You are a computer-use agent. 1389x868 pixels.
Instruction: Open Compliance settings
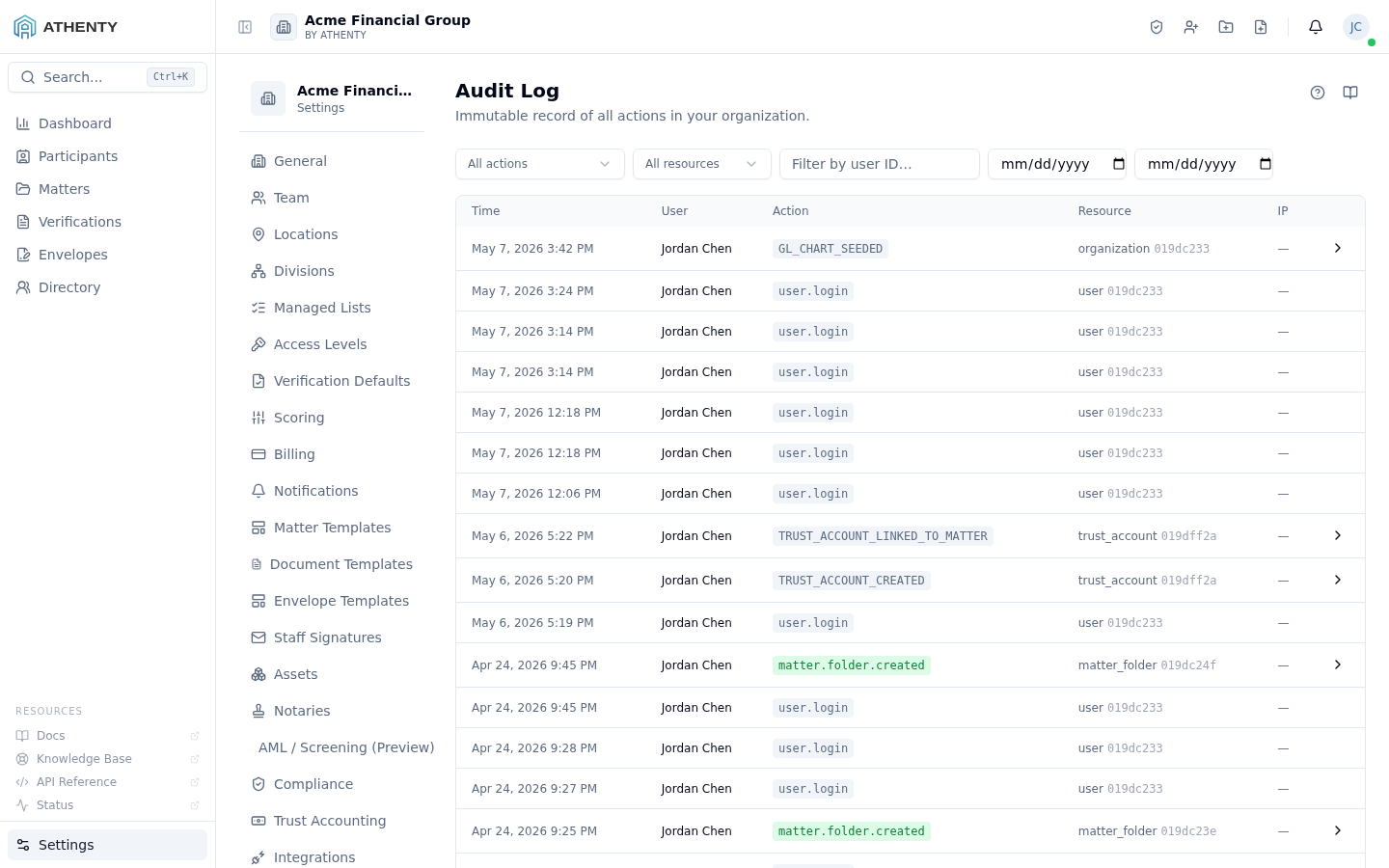point(332,784)
